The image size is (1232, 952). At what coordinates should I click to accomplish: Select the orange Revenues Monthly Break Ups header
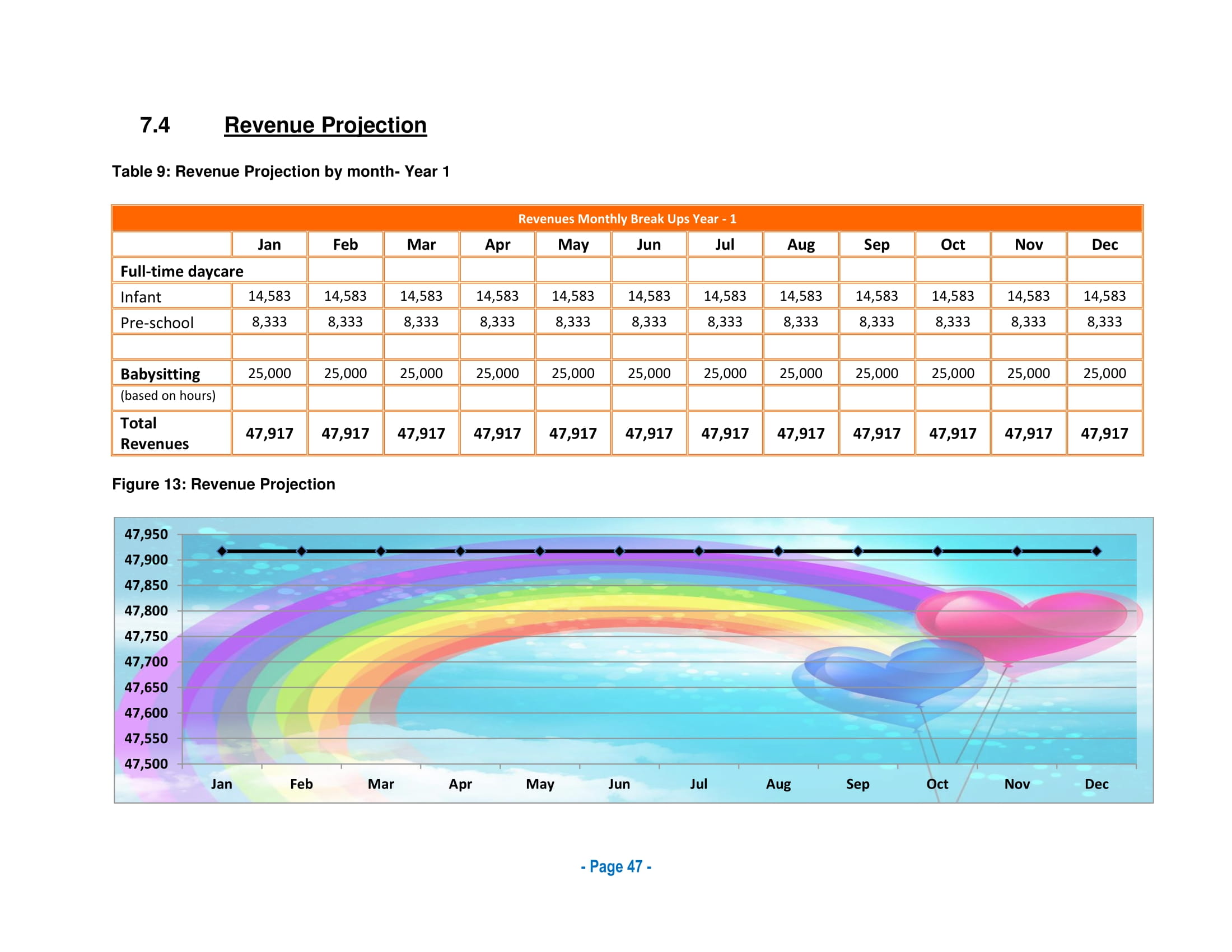(627, 218)
